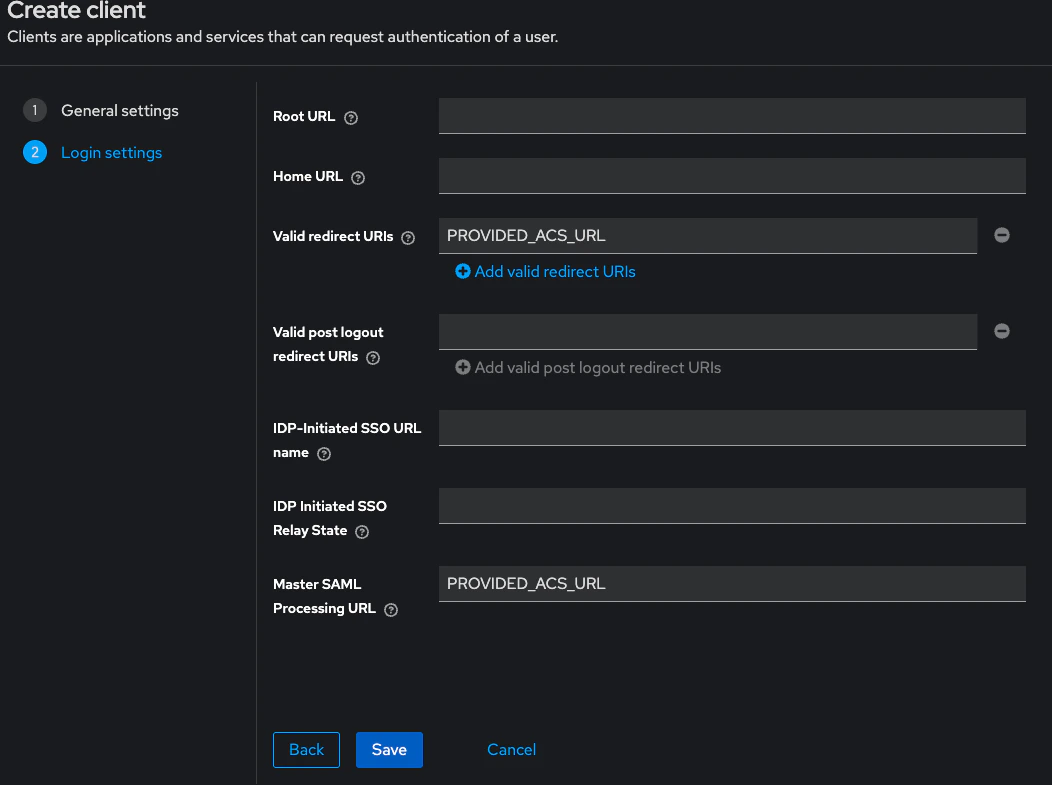Open help for the Home URL field
The width and height of the screenshot is (1052, 785).
[x=358, y=177]
